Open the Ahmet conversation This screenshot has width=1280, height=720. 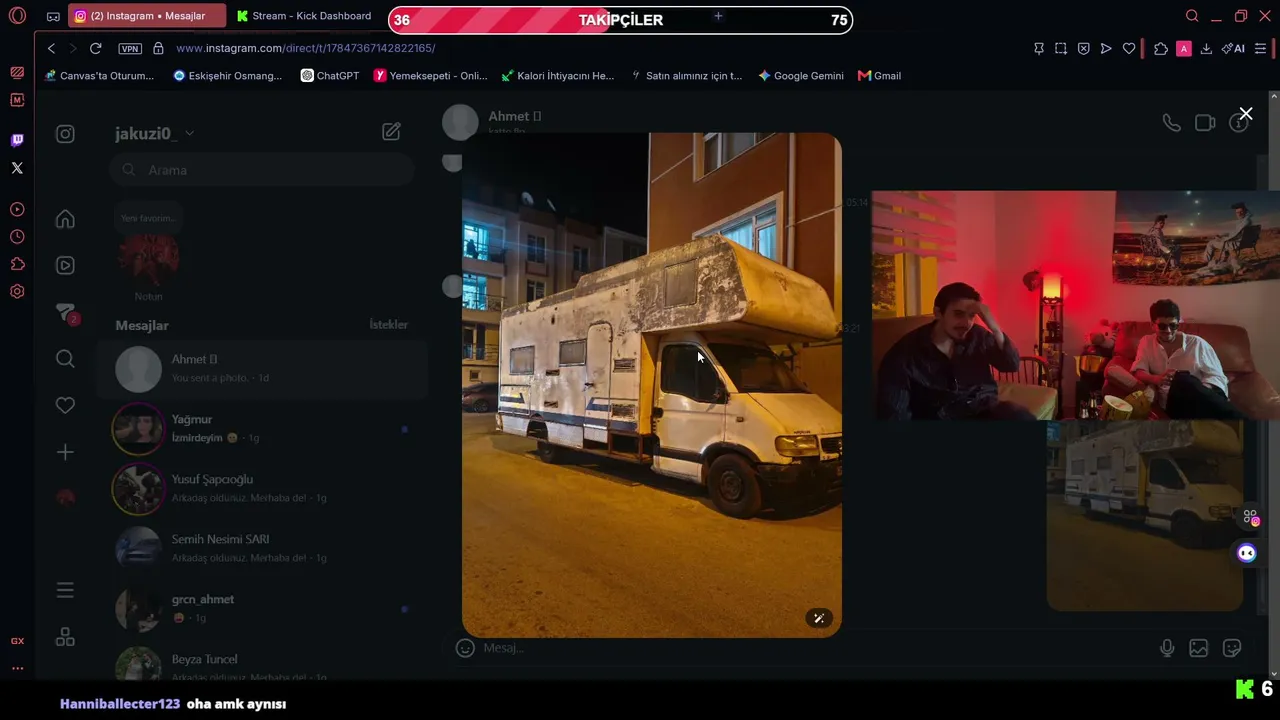click(263, 369)
